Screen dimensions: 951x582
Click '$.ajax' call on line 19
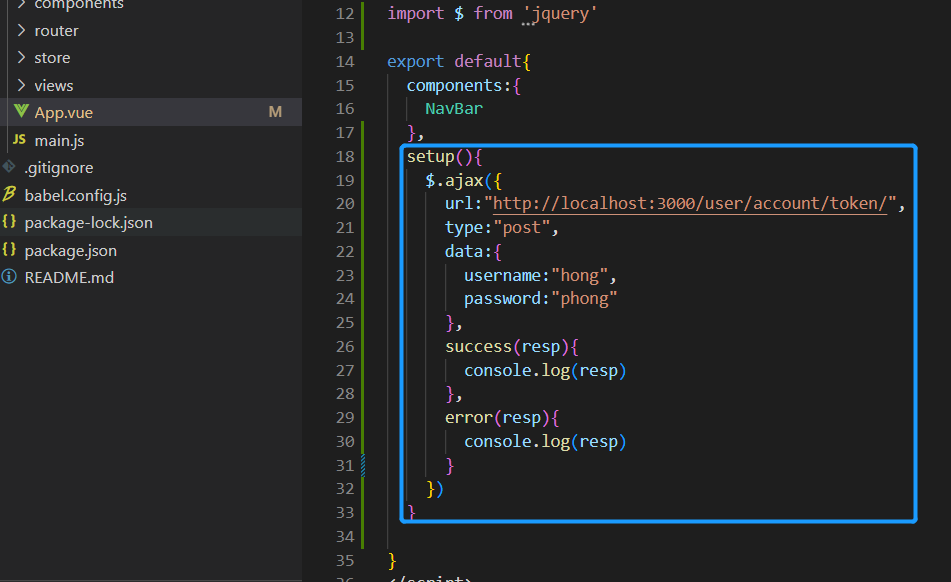point(454,181)
